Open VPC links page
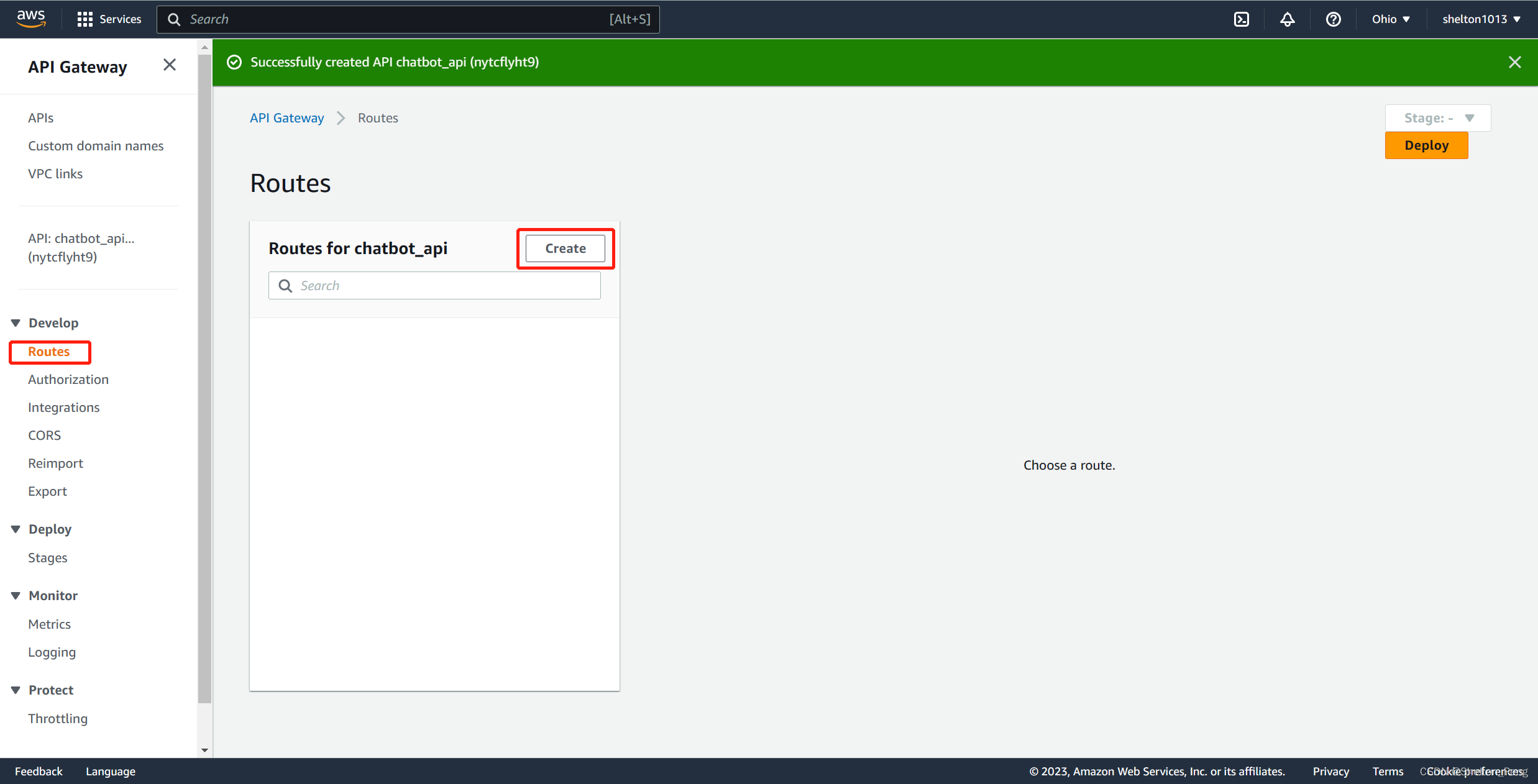Viewport: 1538px width, 784px height. (55, 174)
